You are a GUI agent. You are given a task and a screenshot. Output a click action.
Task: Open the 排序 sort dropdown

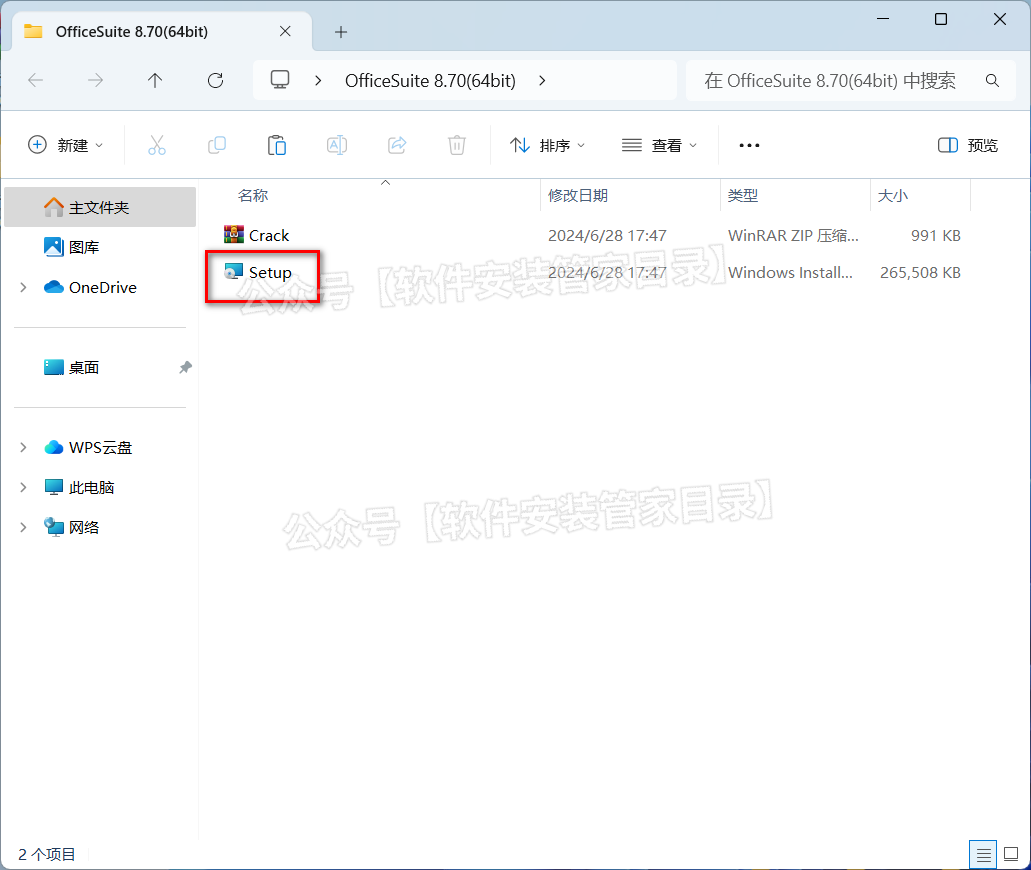547,145
